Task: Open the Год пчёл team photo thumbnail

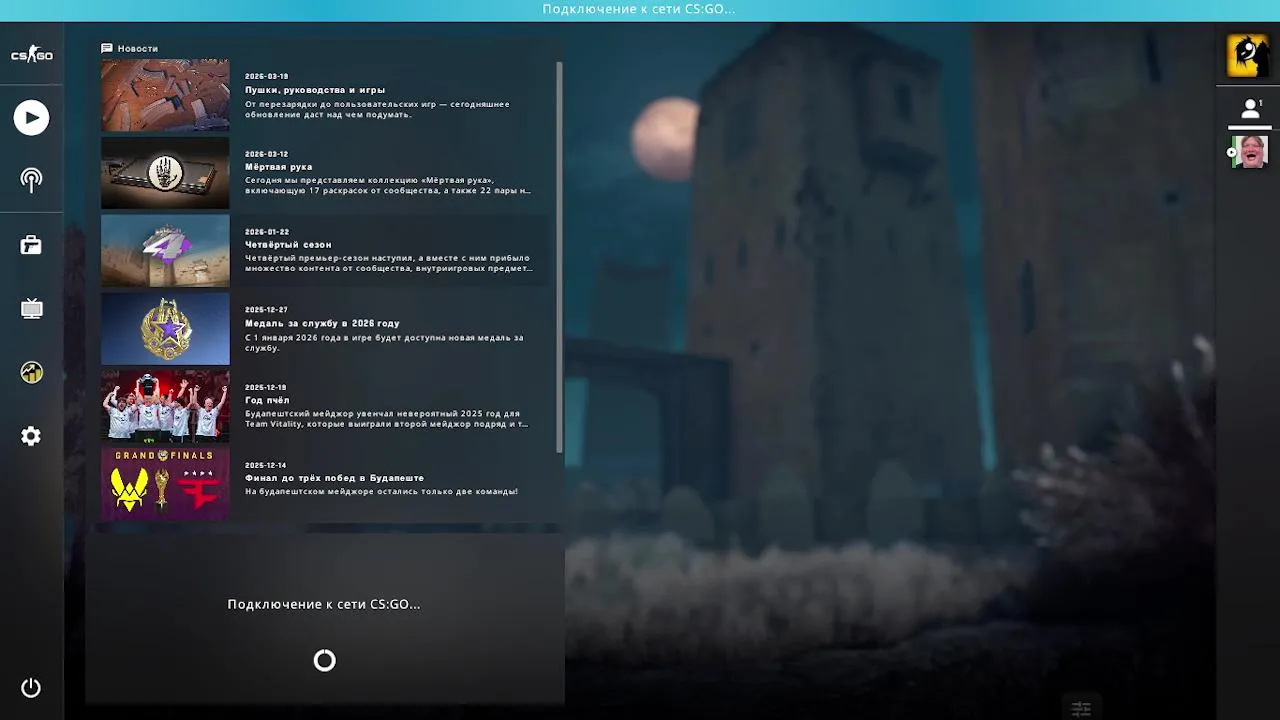Action: [x=165, y=406]
